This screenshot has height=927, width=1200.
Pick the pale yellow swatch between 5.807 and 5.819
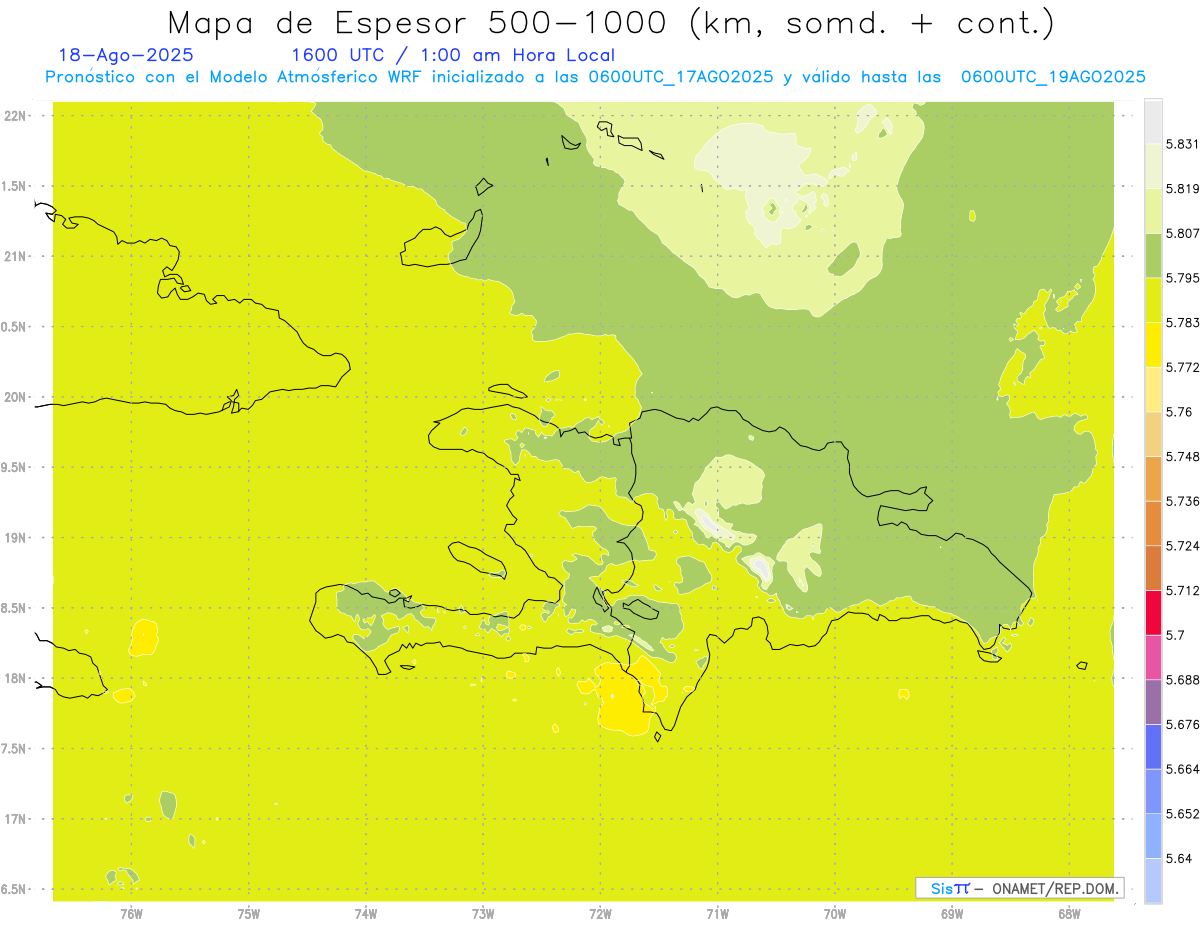click(1153, 211)
